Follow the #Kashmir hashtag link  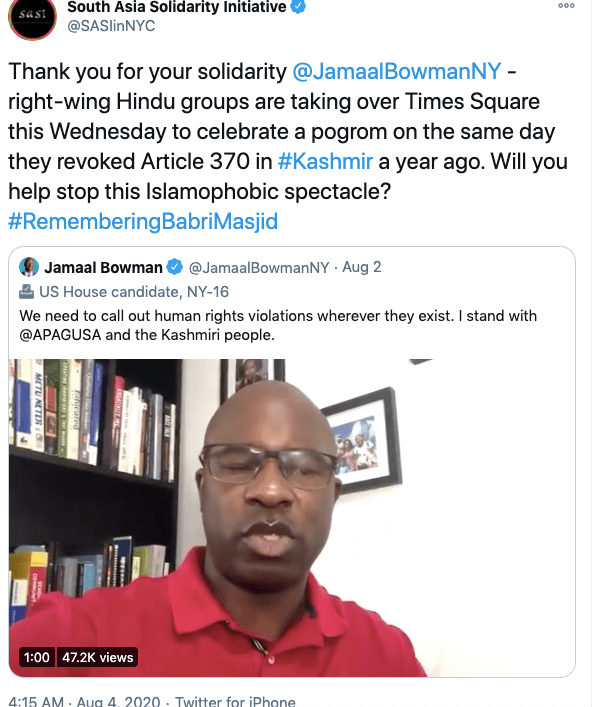point(325,161)
